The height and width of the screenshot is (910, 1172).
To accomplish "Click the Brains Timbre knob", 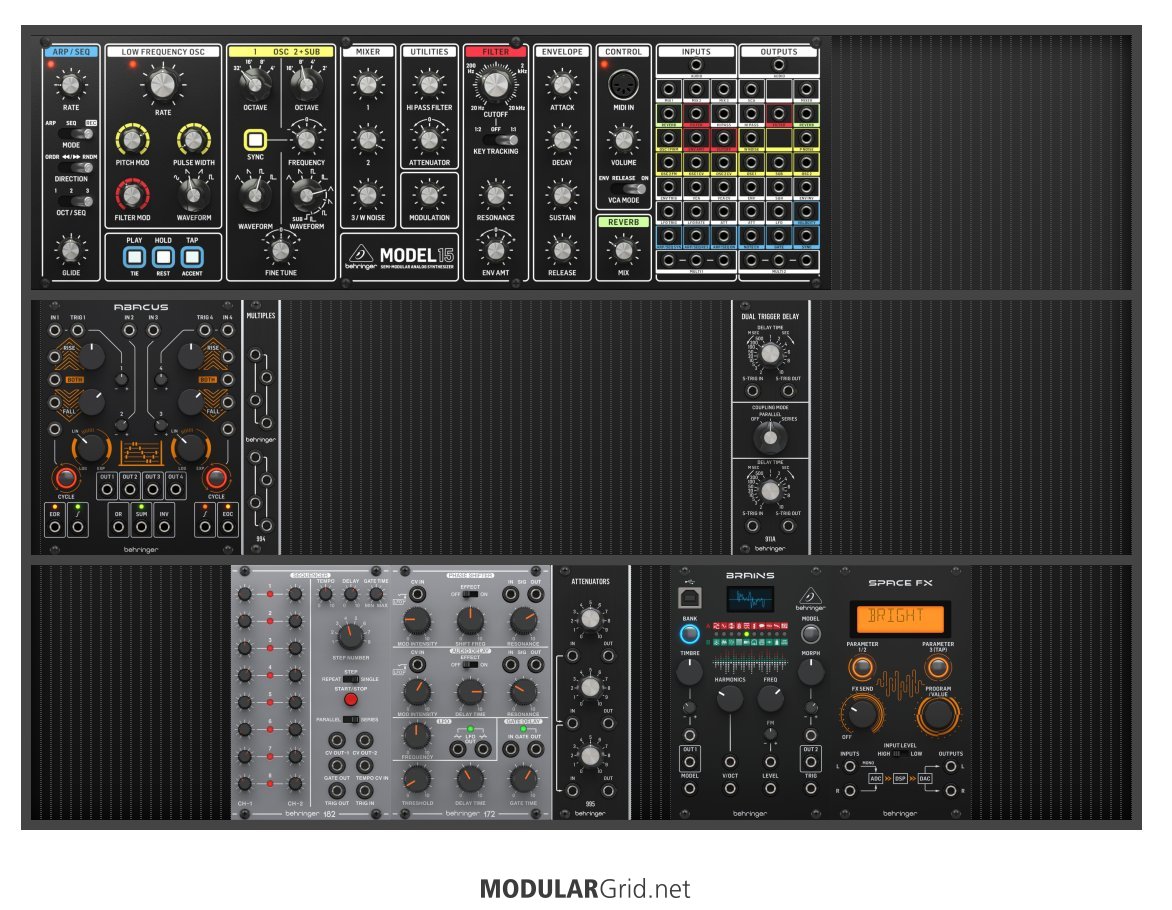I will click(x=689, y=671).
